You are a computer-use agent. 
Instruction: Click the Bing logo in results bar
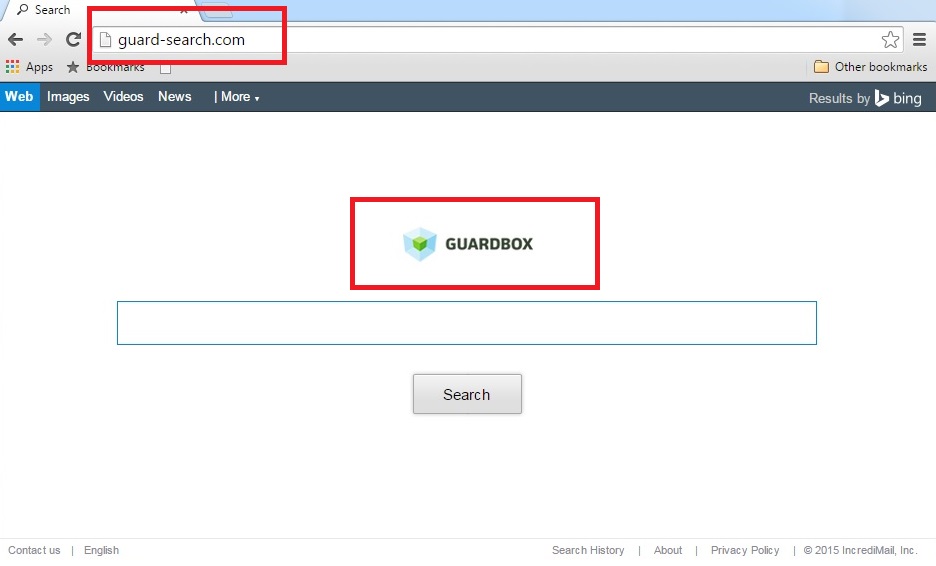[x=898, y=98]
